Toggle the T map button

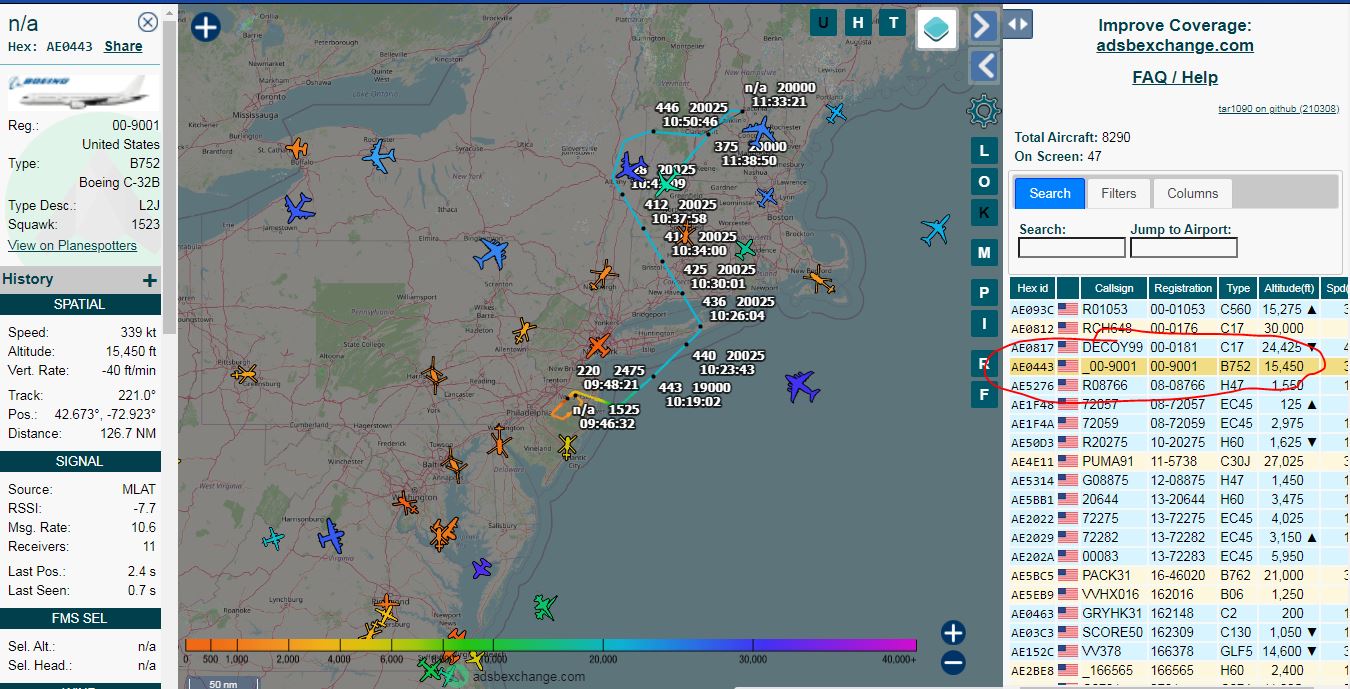(x=893, y=23)
